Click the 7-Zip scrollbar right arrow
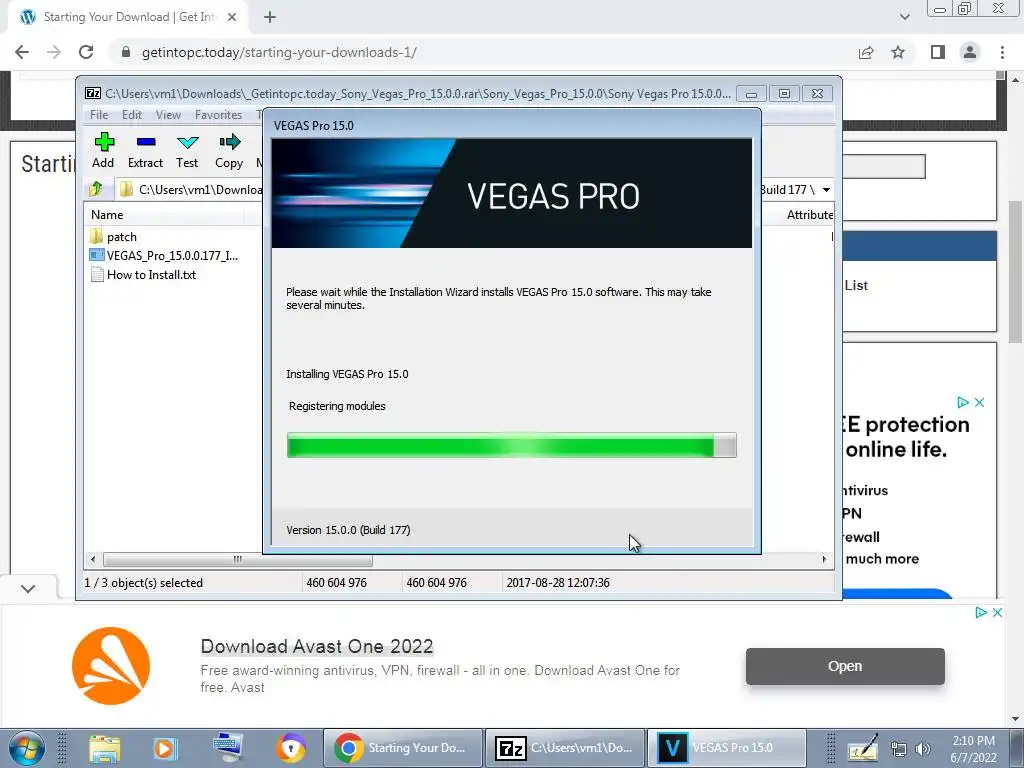 [x=824, y=560]
